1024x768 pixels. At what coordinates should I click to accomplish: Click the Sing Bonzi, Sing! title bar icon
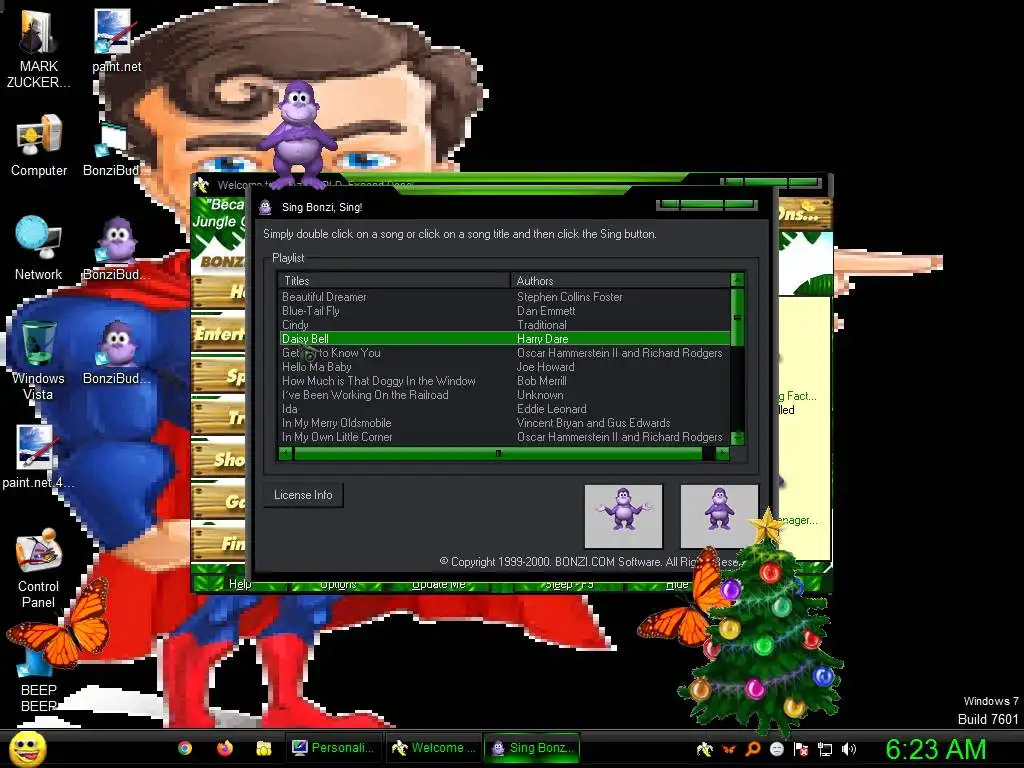pos(265,207)
